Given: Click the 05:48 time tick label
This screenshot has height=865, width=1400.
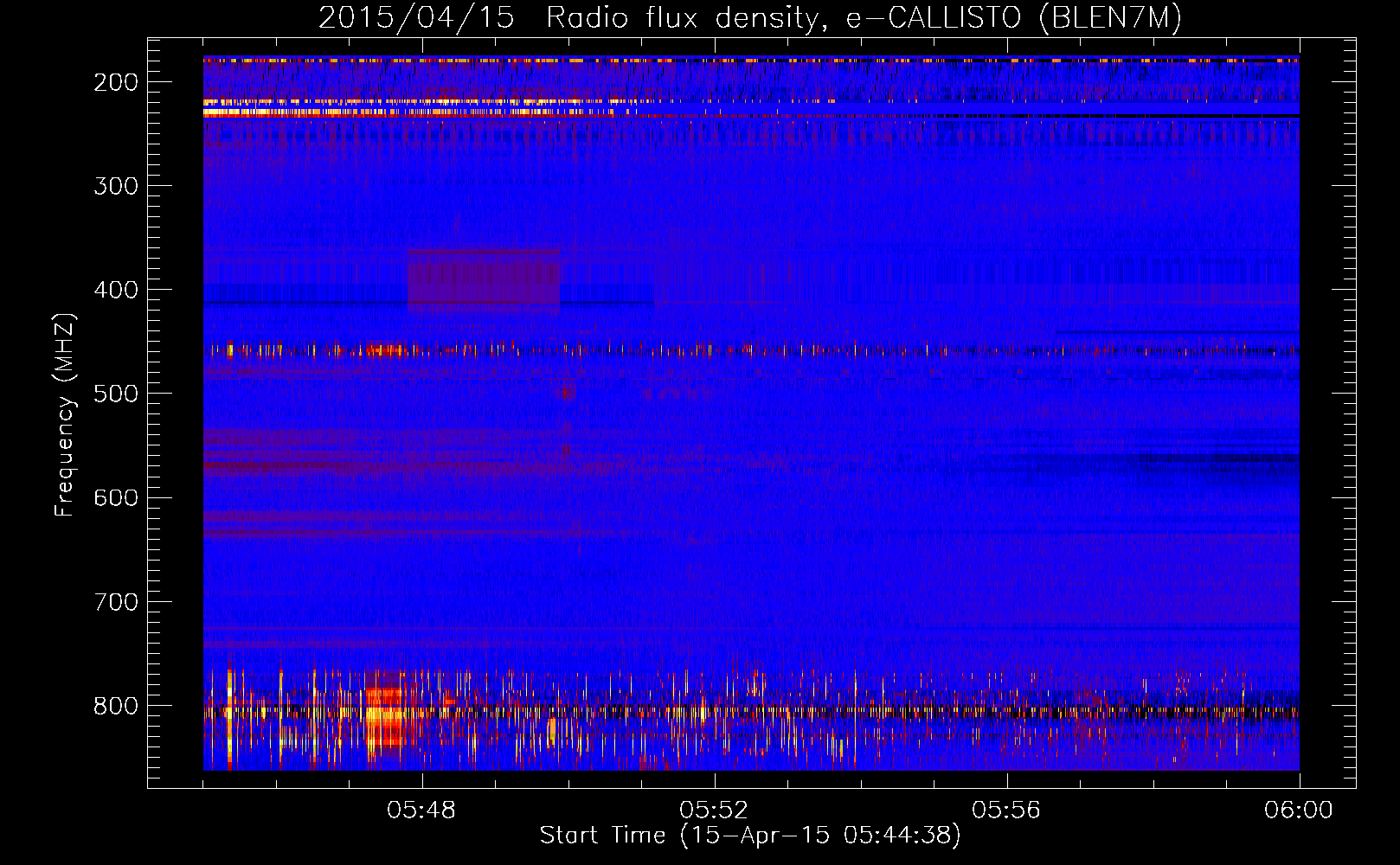Looking at the screenshot, I should (422, 811).
